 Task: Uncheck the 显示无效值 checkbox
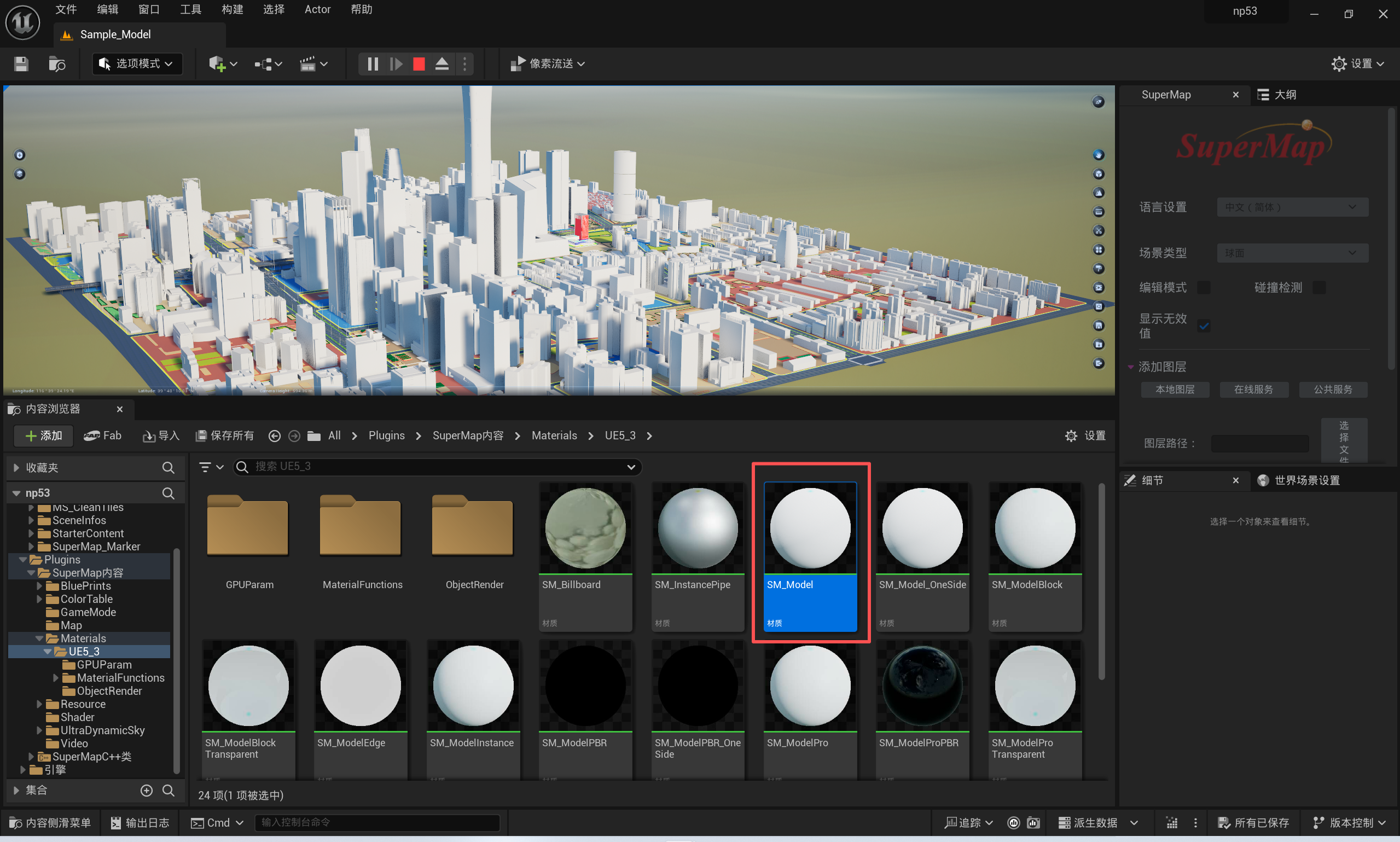tap(1203, 325)
